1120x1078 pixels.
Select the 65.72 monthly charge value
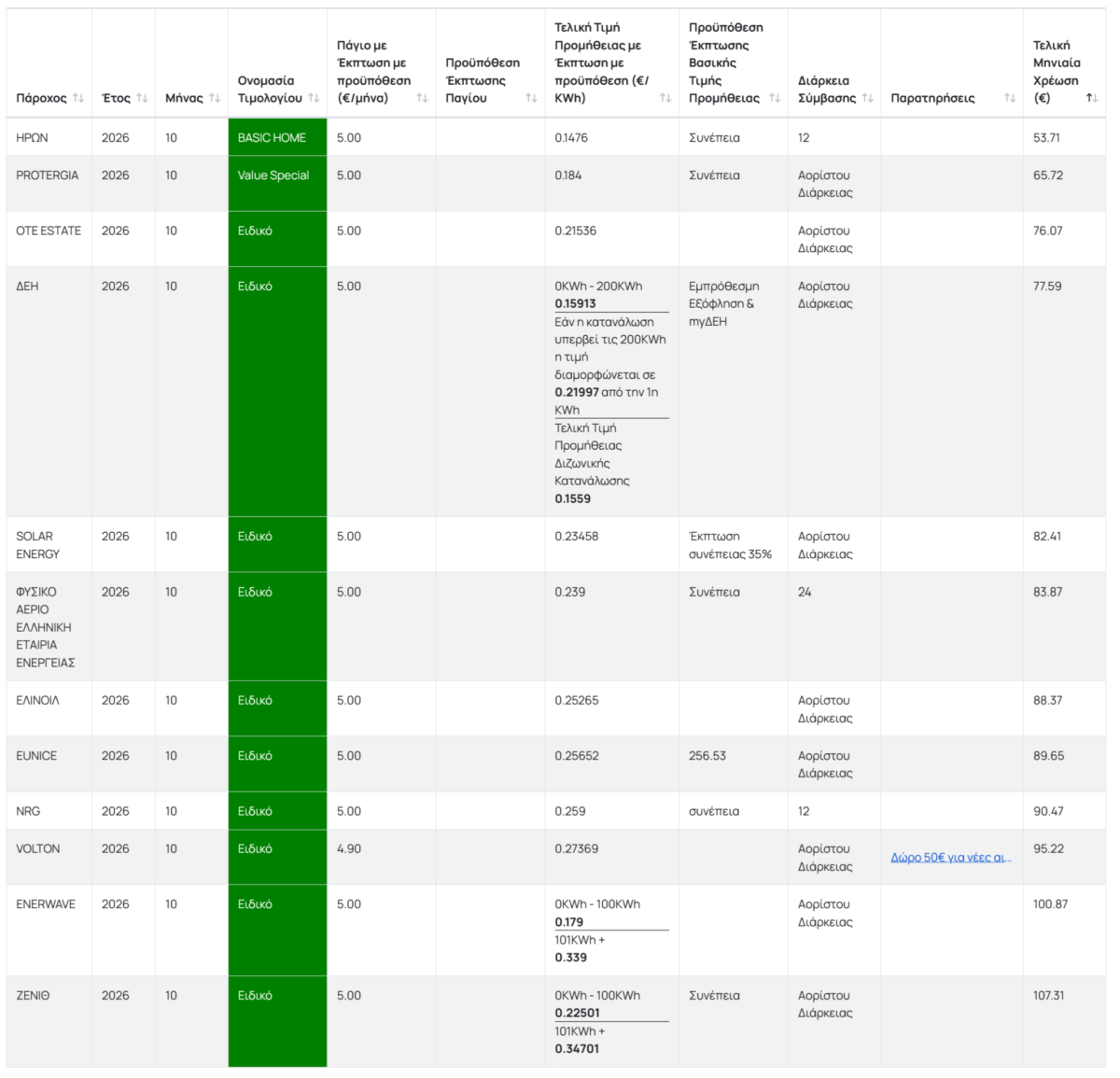click(x=1048, y=175)
